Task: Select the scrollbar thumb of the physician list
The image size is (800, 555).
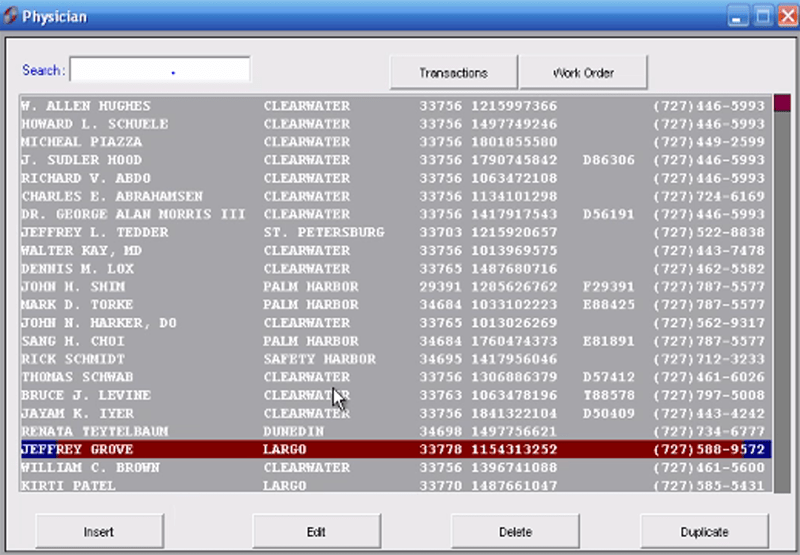Action: point(782,103)
